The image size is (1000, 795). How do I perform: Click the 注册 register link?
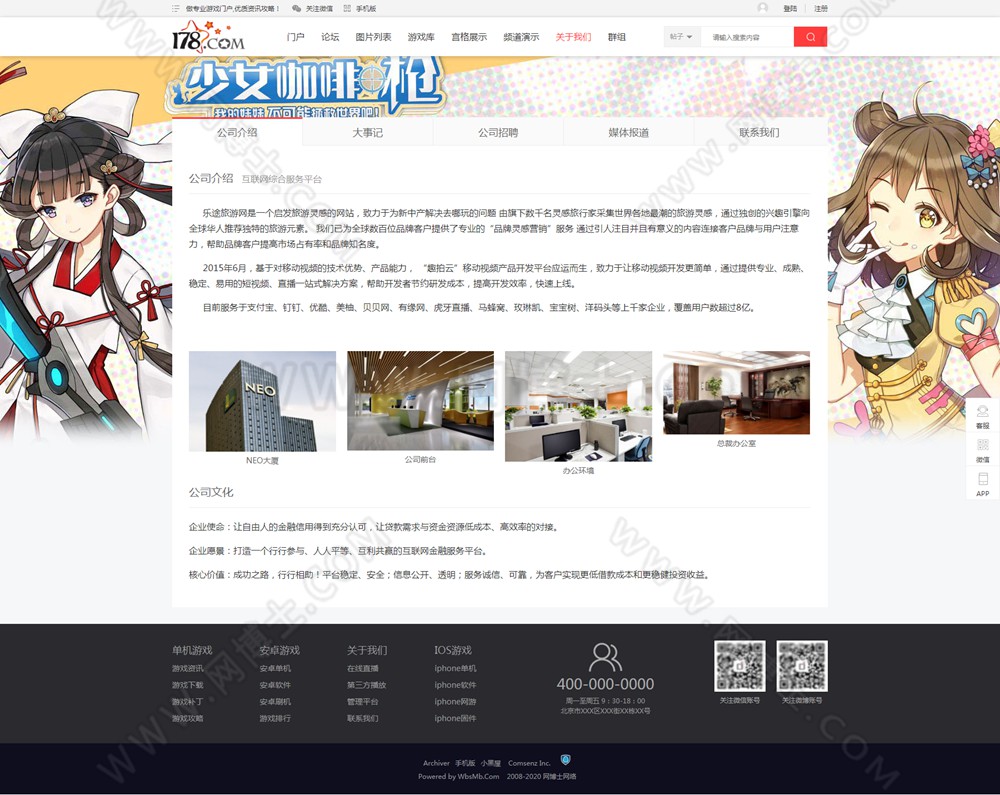coord(821,8)
